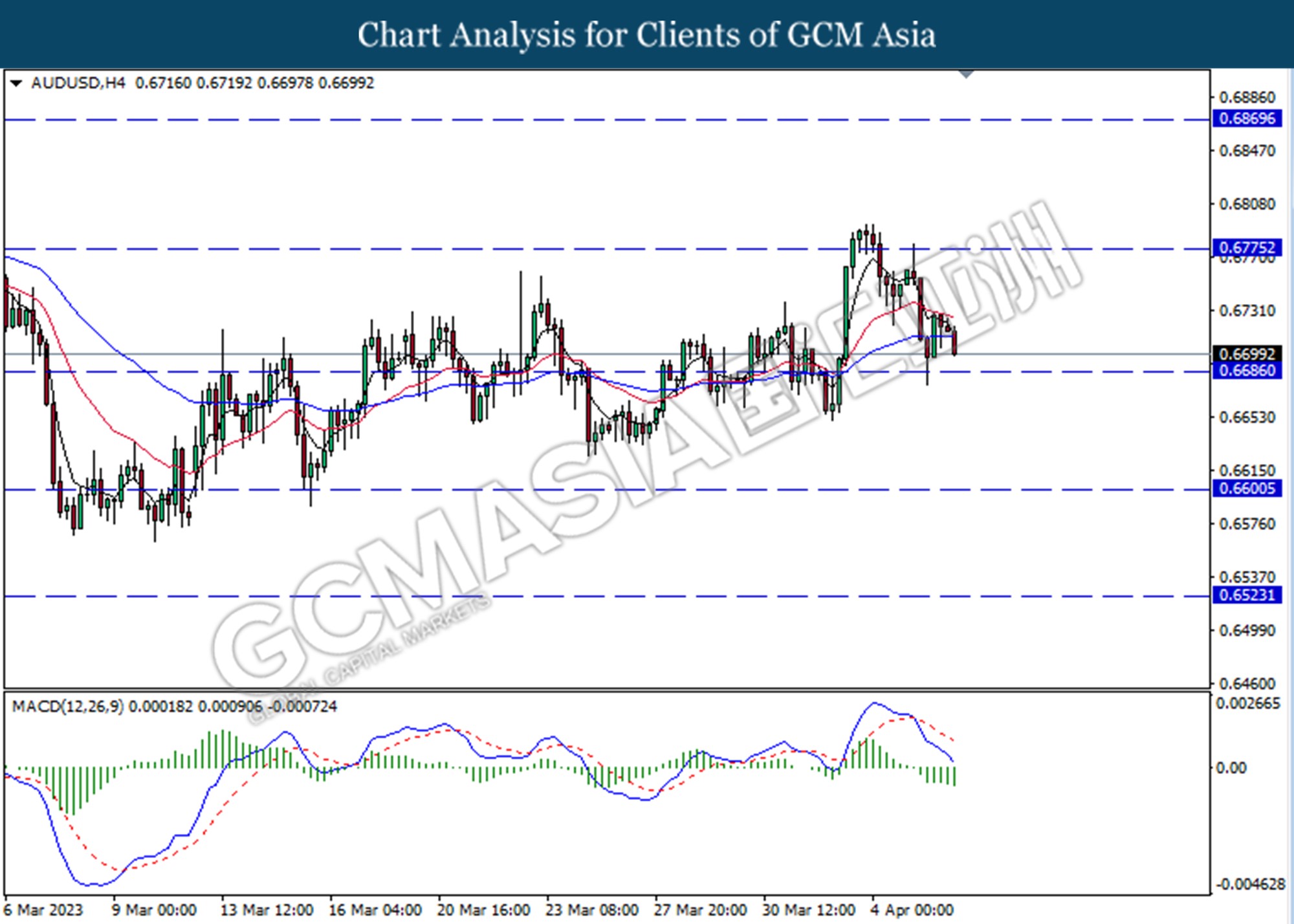
Task: Select the 0.65231 price level label
Action: click(1247, 594)
